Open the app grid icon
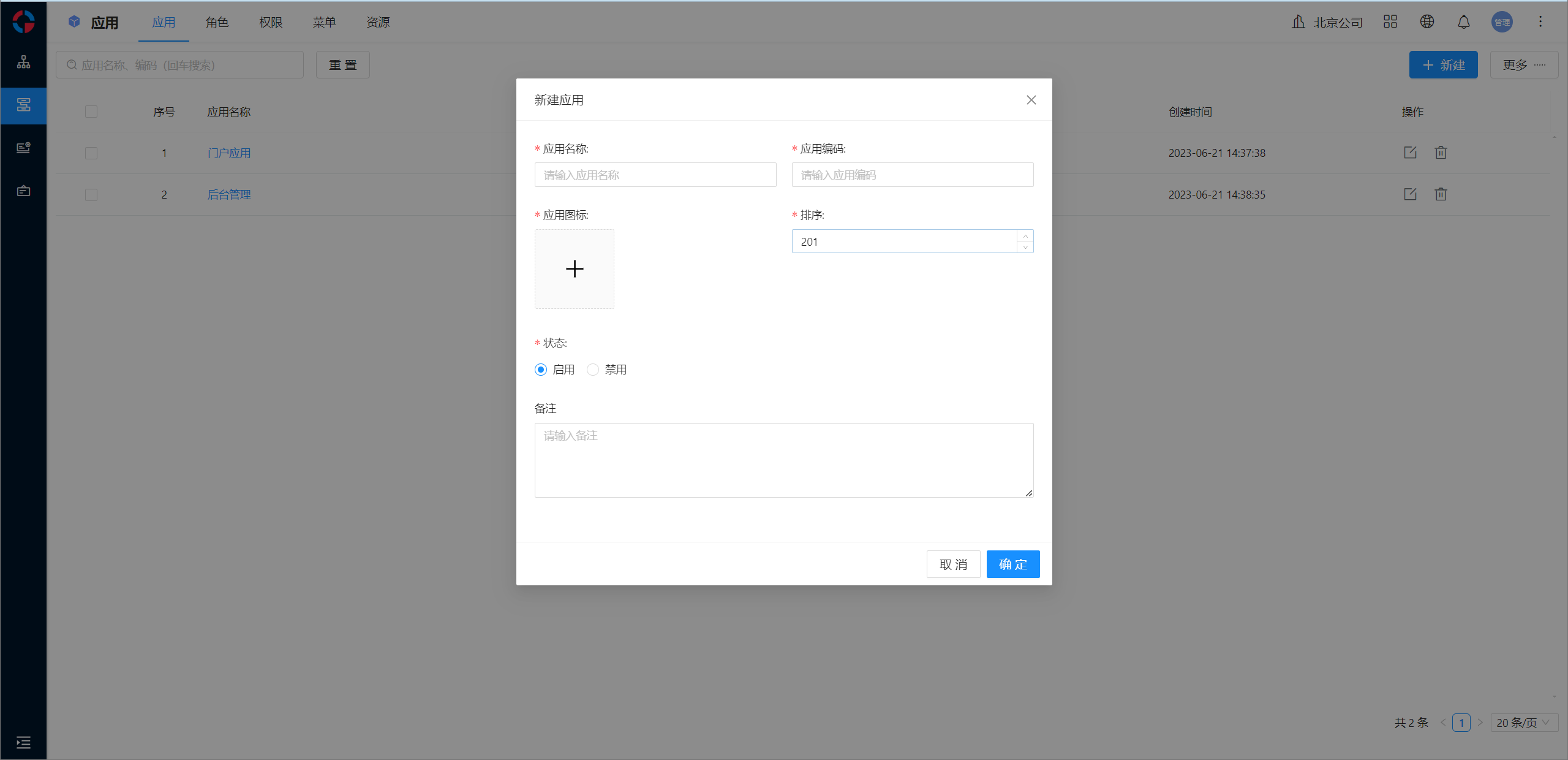The height and width of the screenshot is (760, 1568). click(x=1390, y=22)
